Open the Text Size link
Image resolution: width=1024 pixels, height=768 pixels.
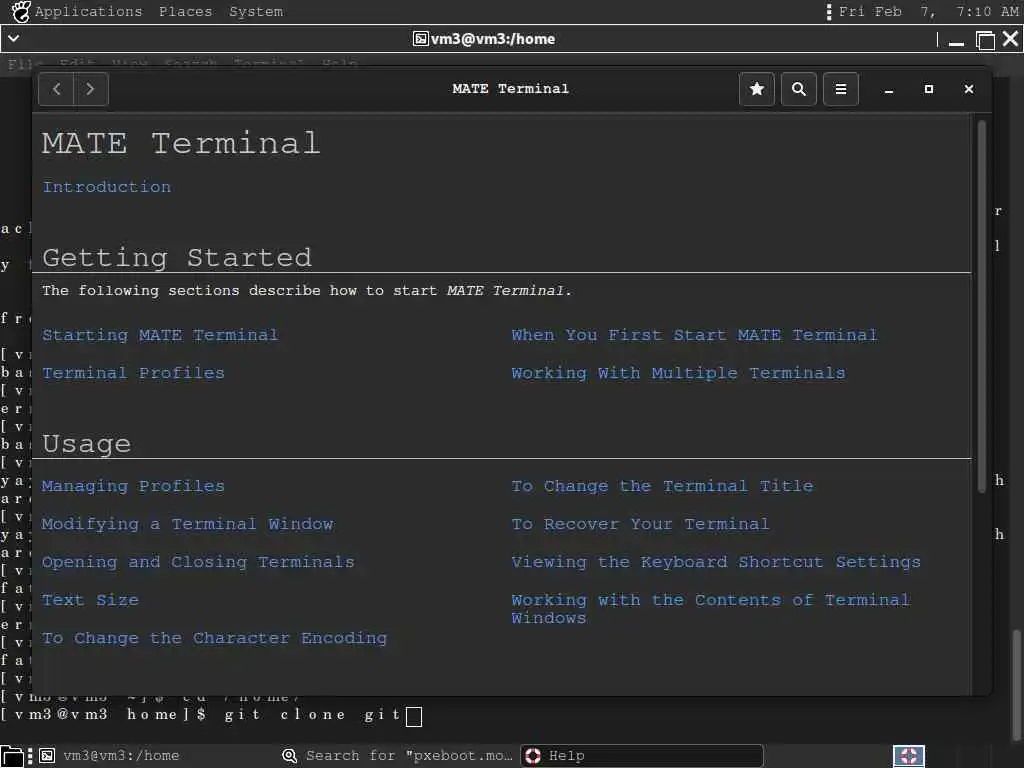click(x=90, y=600)
